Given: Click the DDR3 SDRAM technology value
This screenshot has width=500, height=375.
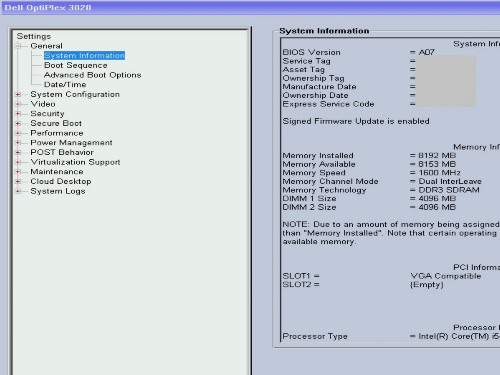Looking at the screenshot, I should pos(449,190).
